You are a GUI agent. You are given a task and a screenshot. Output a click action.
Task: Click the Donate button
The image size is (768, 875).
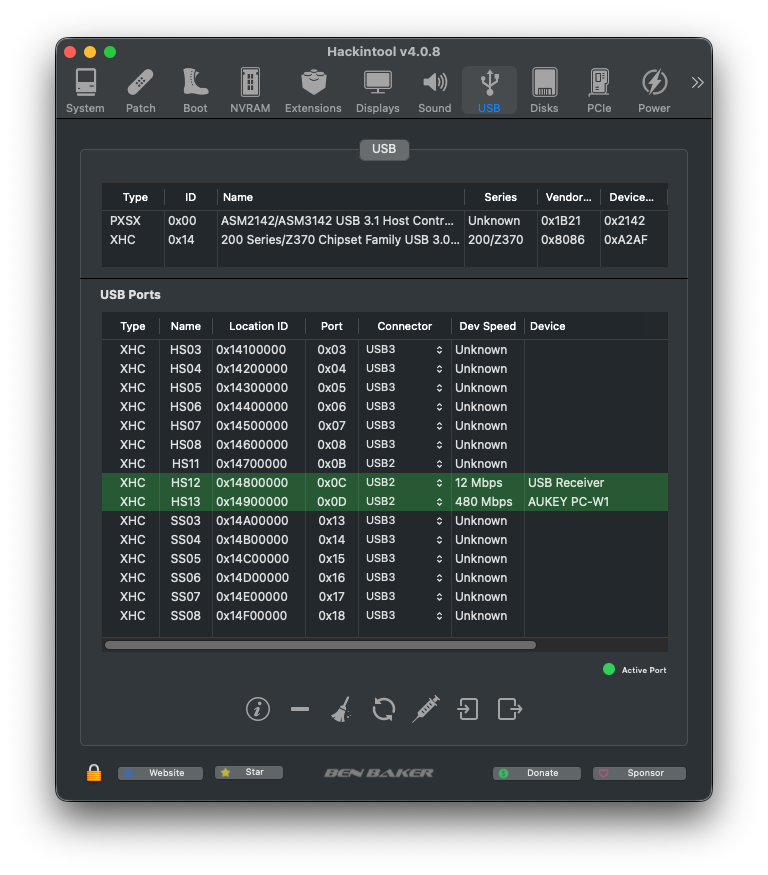coord(538,773)
